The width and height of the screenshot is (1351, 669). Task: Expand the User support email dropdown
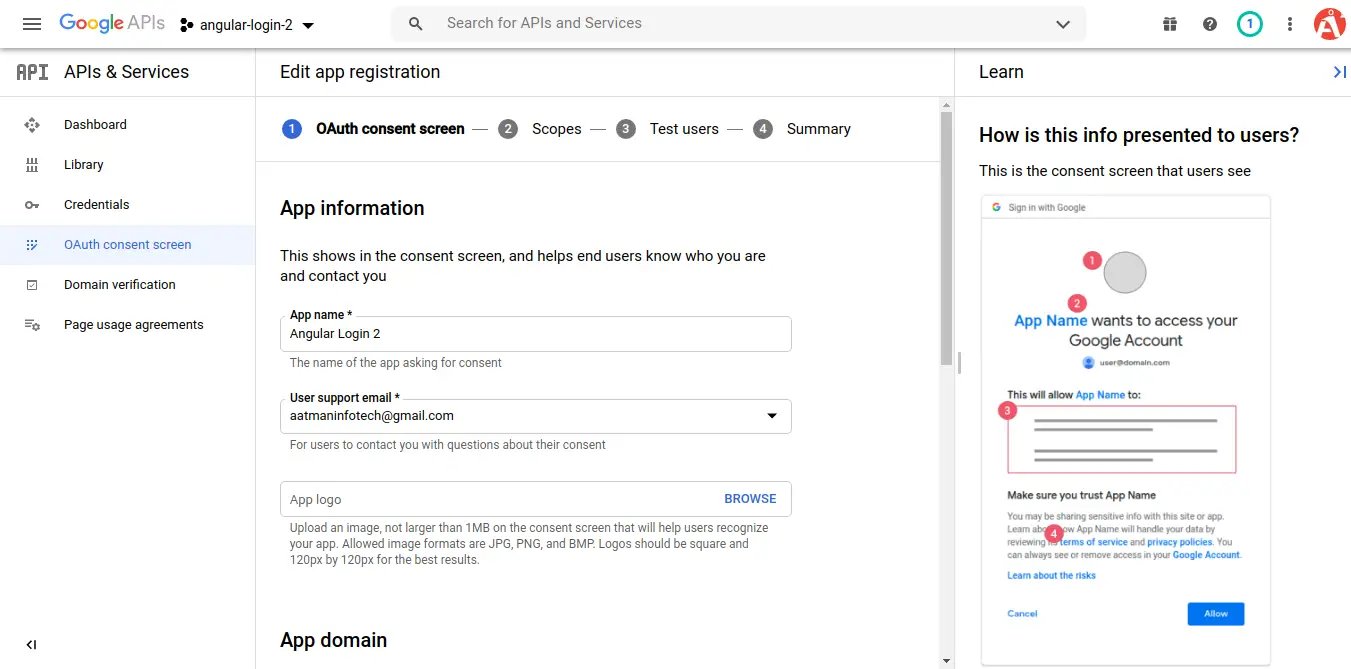771,416
